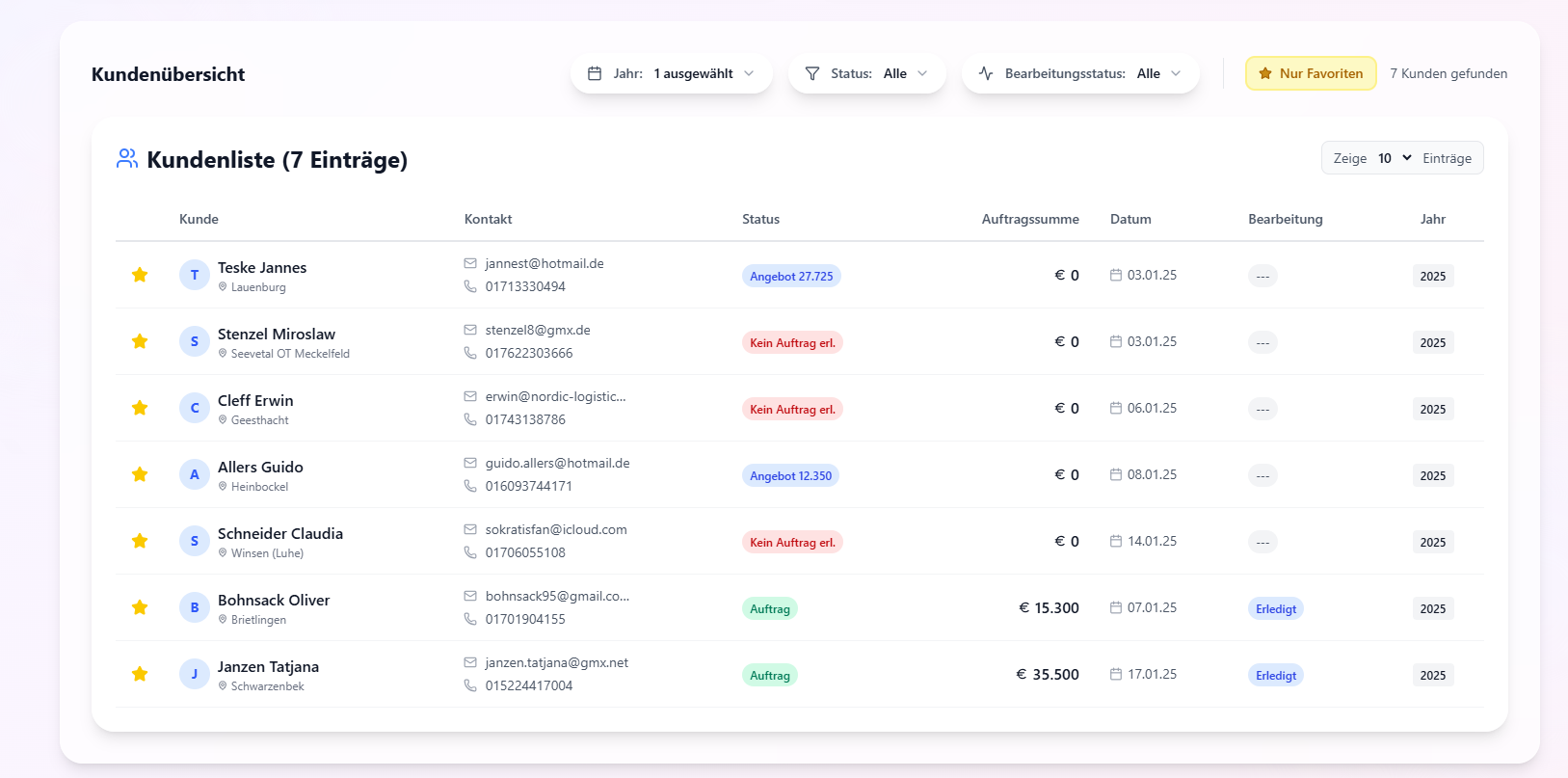Click avatar B of Bohnsack Oliver
The height and width of the screenshot is (778, 1568).
tap(195, 607)
